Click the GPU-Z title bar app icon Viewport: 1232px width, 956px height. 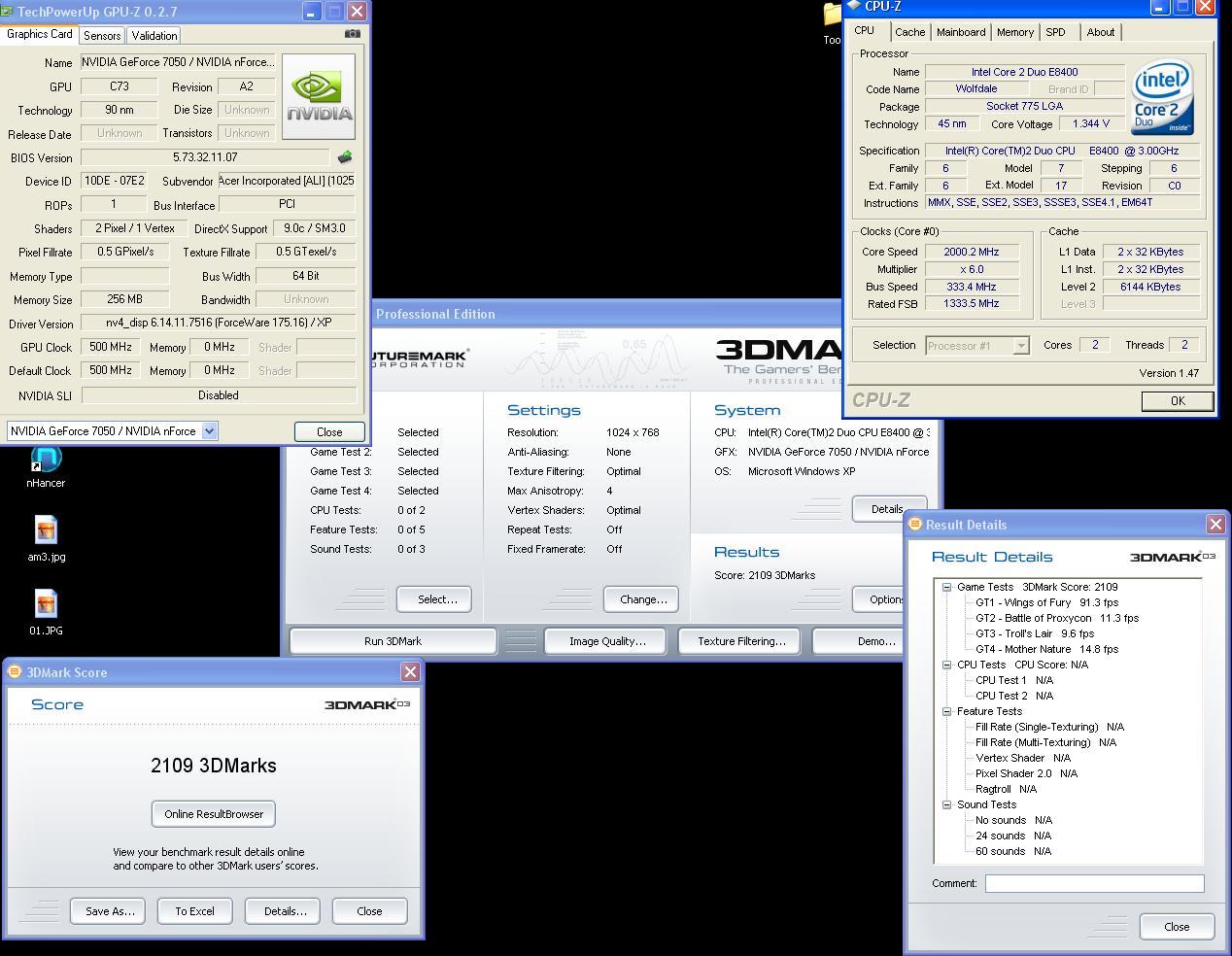(7, 12)
